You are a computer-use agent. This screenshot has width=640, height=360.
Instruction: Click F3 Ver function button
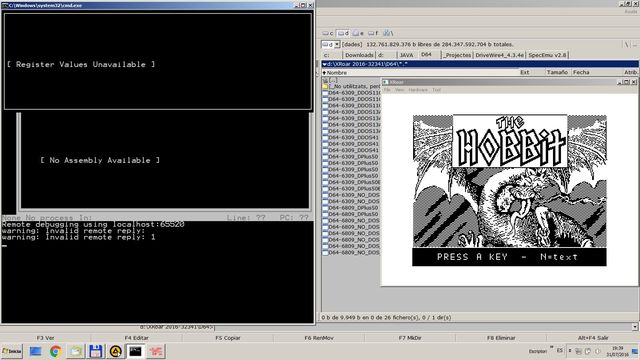click(45, 338)
